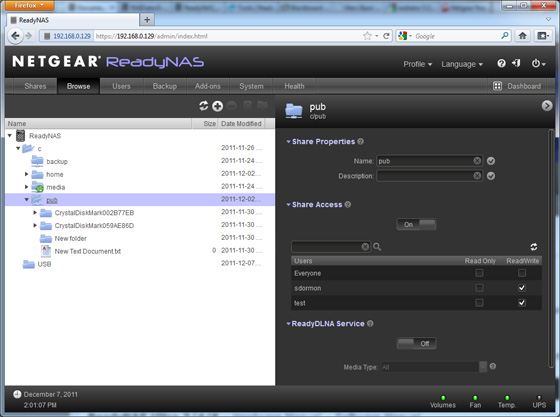560x417 pixels.
Task: Uncheck Read/Write for sdormon
Action: [522, 288]
